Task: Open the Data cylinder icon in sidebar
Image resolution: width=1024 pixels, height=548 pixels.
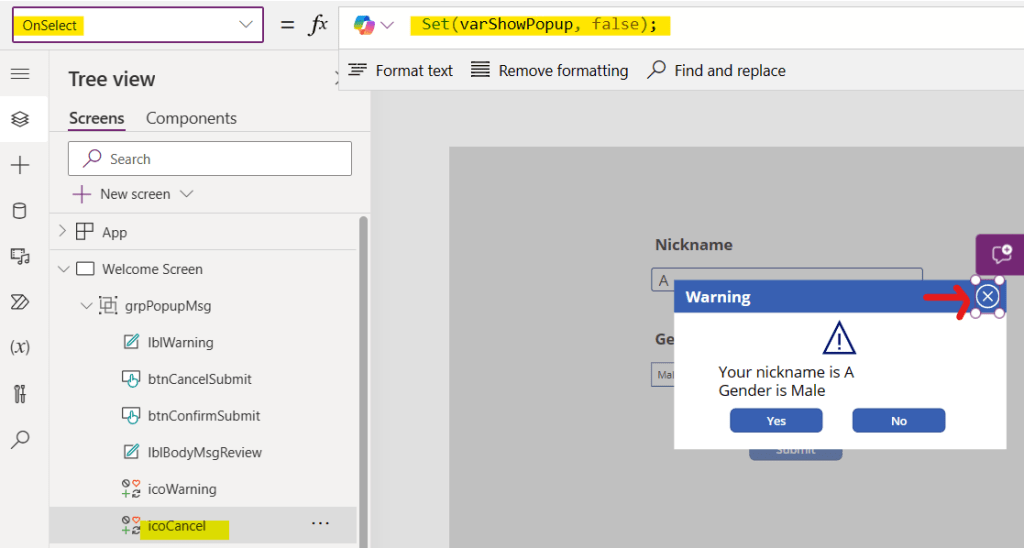Action: (20, 210)
